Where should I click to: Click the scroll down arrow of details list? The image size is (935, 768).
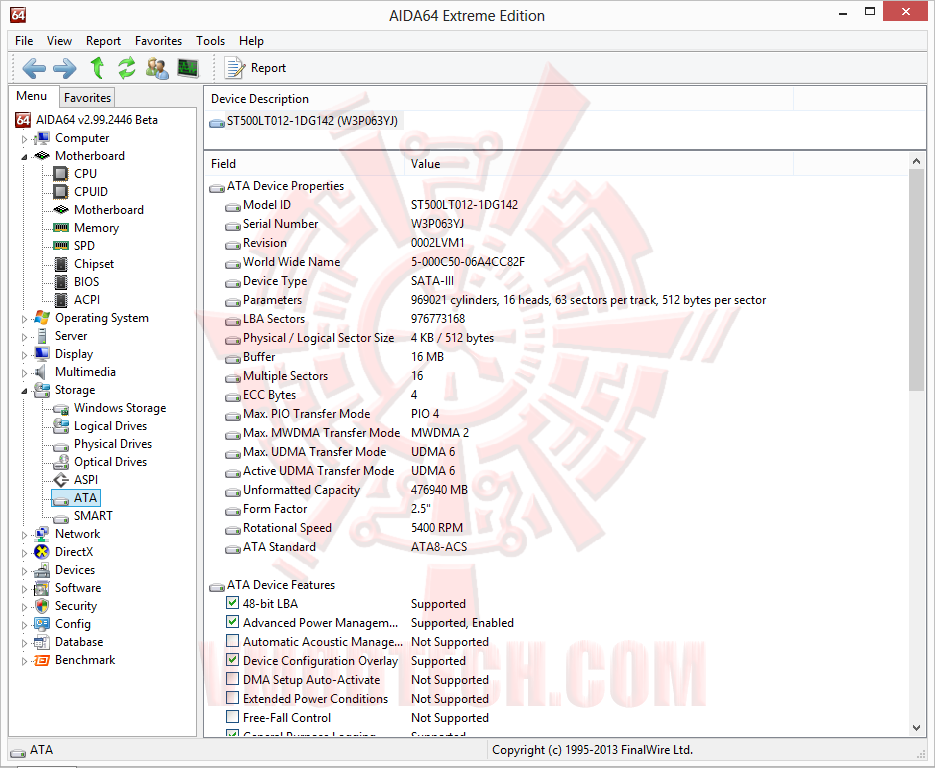click(x=916, y=727)
